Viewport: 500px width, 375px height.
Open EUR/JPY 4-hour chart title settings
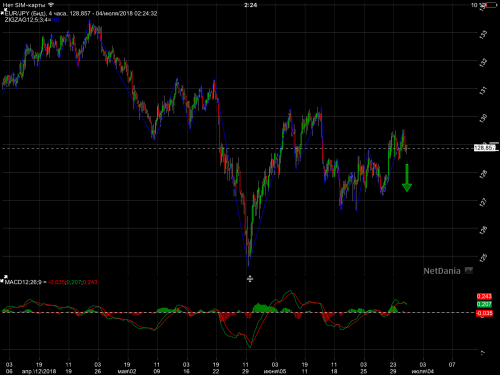click(x=81, y=14)
